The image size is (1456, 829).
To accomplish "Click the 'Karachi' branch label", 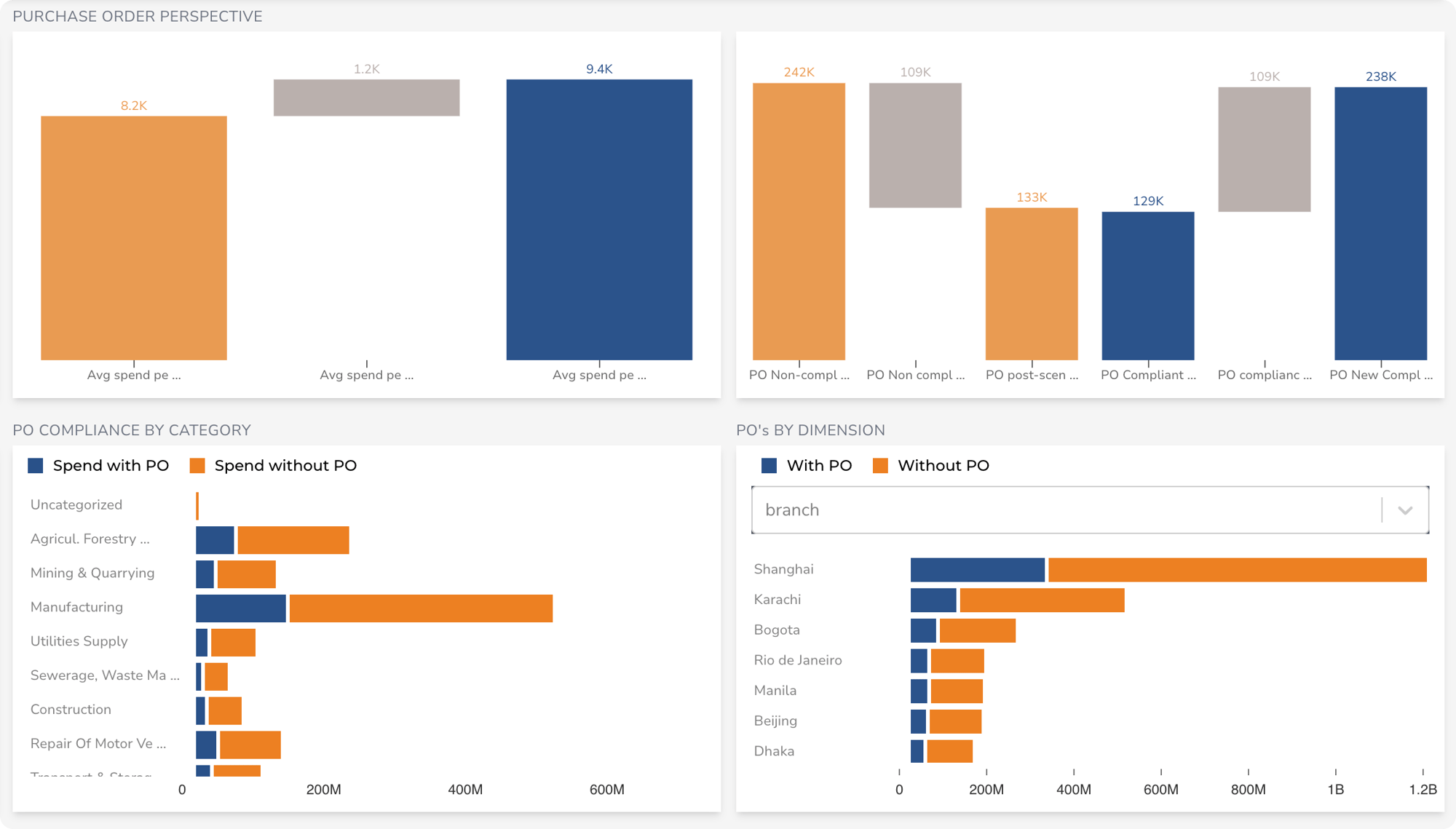I will pos(777,600).
